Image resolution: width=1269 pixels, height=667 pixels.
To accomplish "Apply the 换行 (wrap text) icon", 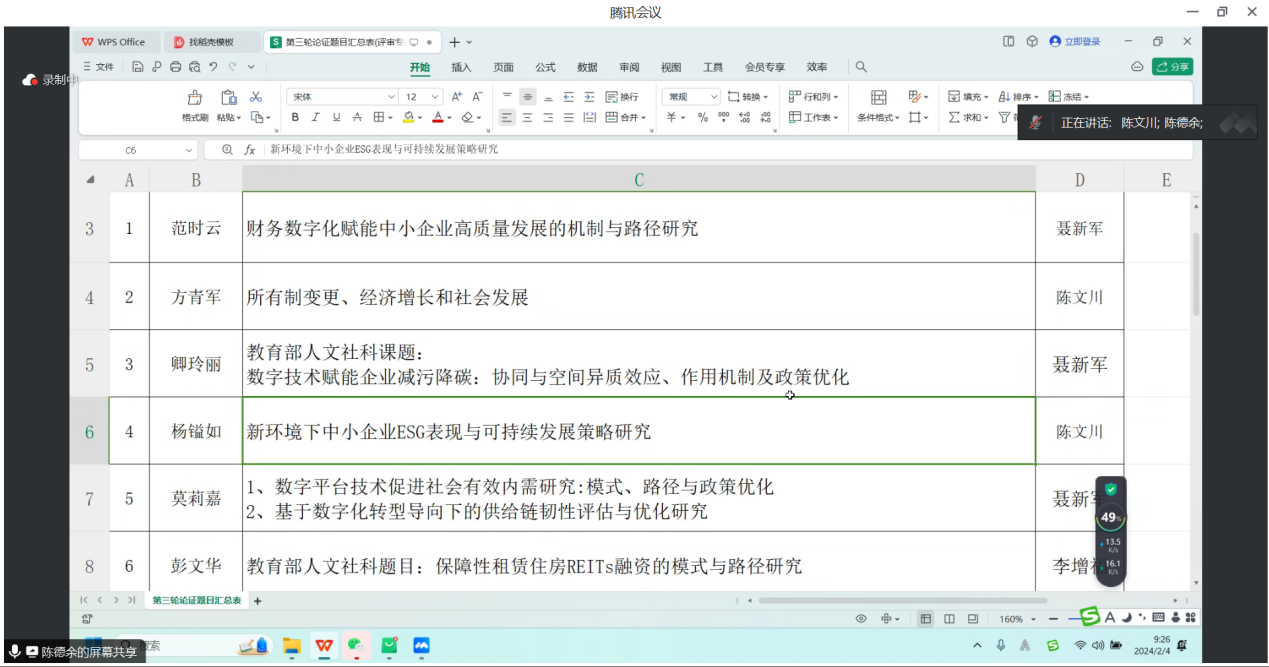I will pyautogui.click(x=611, y=97).
